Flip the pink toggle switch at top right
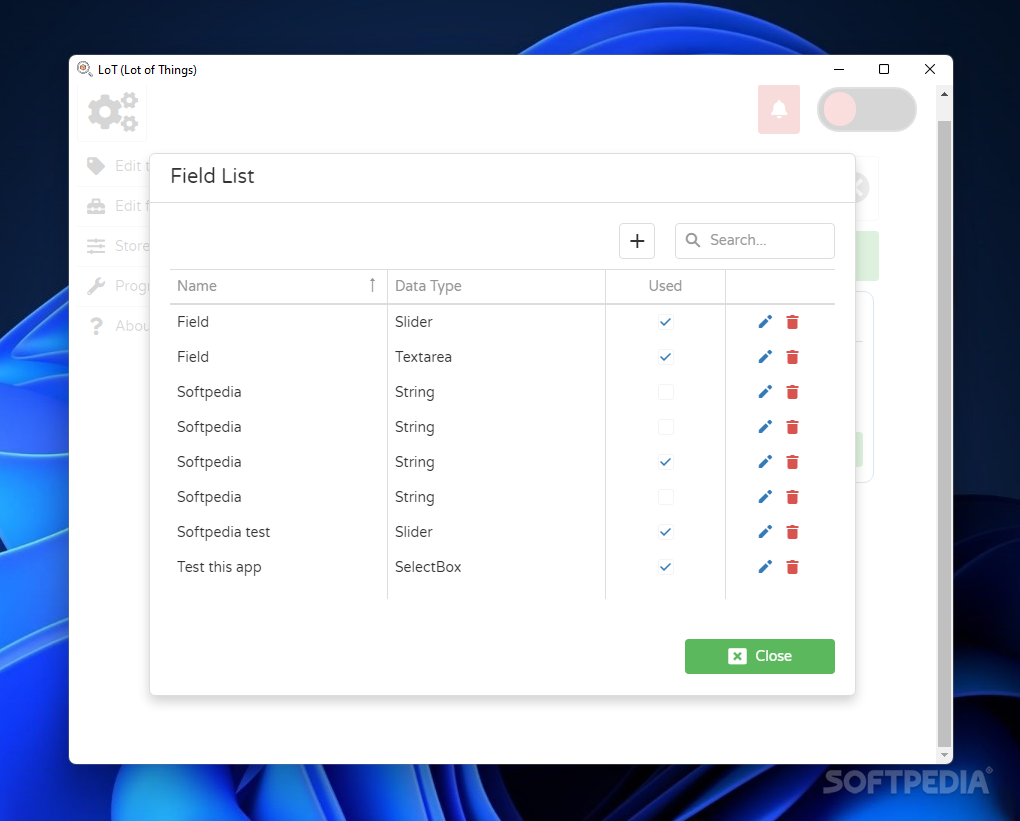The width and height of the screenshot is (1020, 821). pyautogui.click(x=866, y=109)
